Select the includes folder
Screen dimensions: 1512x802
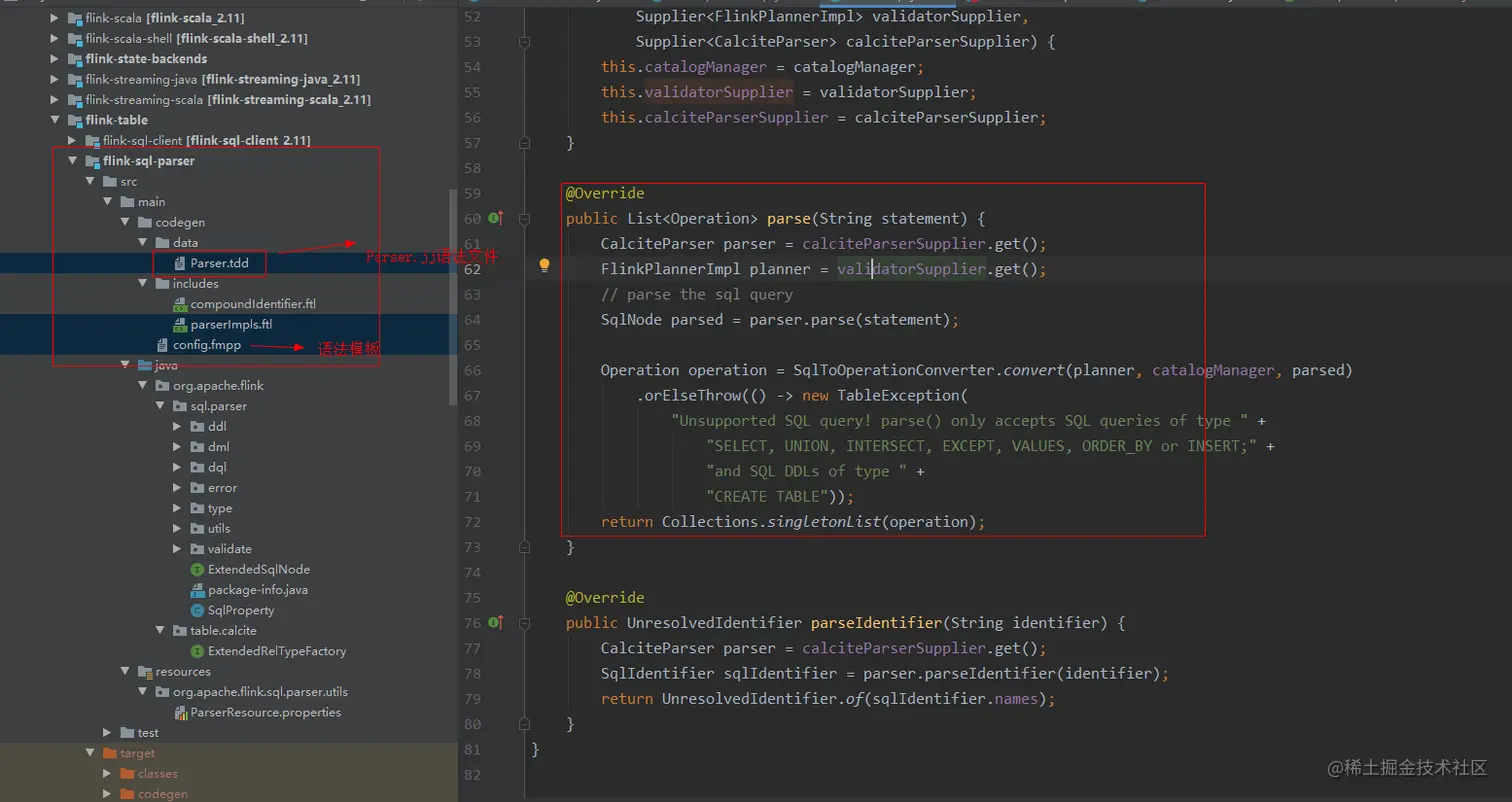click(195, 284)
